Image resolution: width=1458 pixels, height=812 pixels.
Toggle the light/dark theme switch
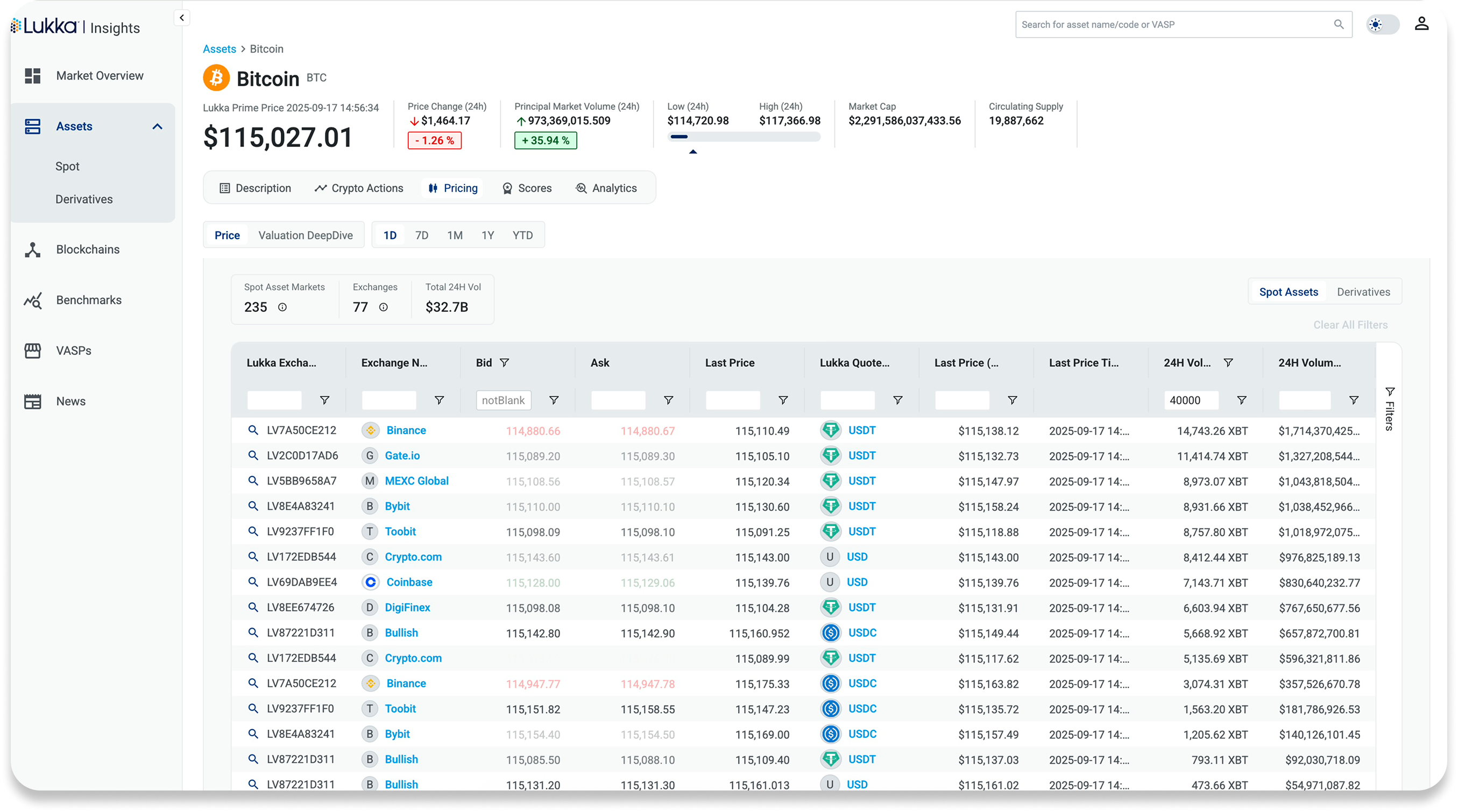[x=1382, y=24]
